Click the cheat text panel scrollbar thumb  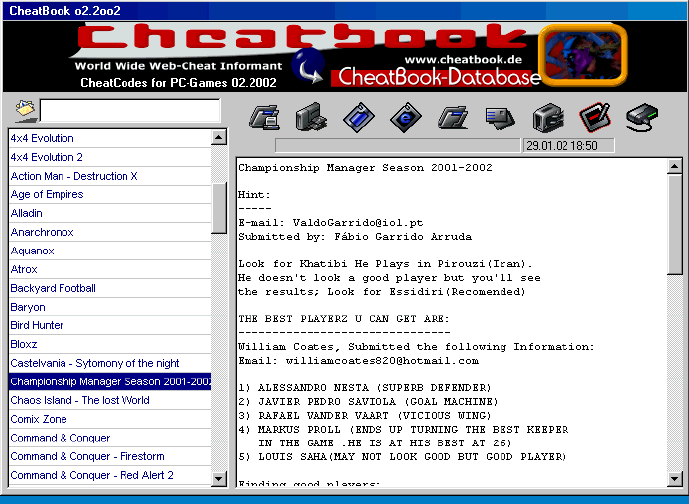[x=674, y=225]
